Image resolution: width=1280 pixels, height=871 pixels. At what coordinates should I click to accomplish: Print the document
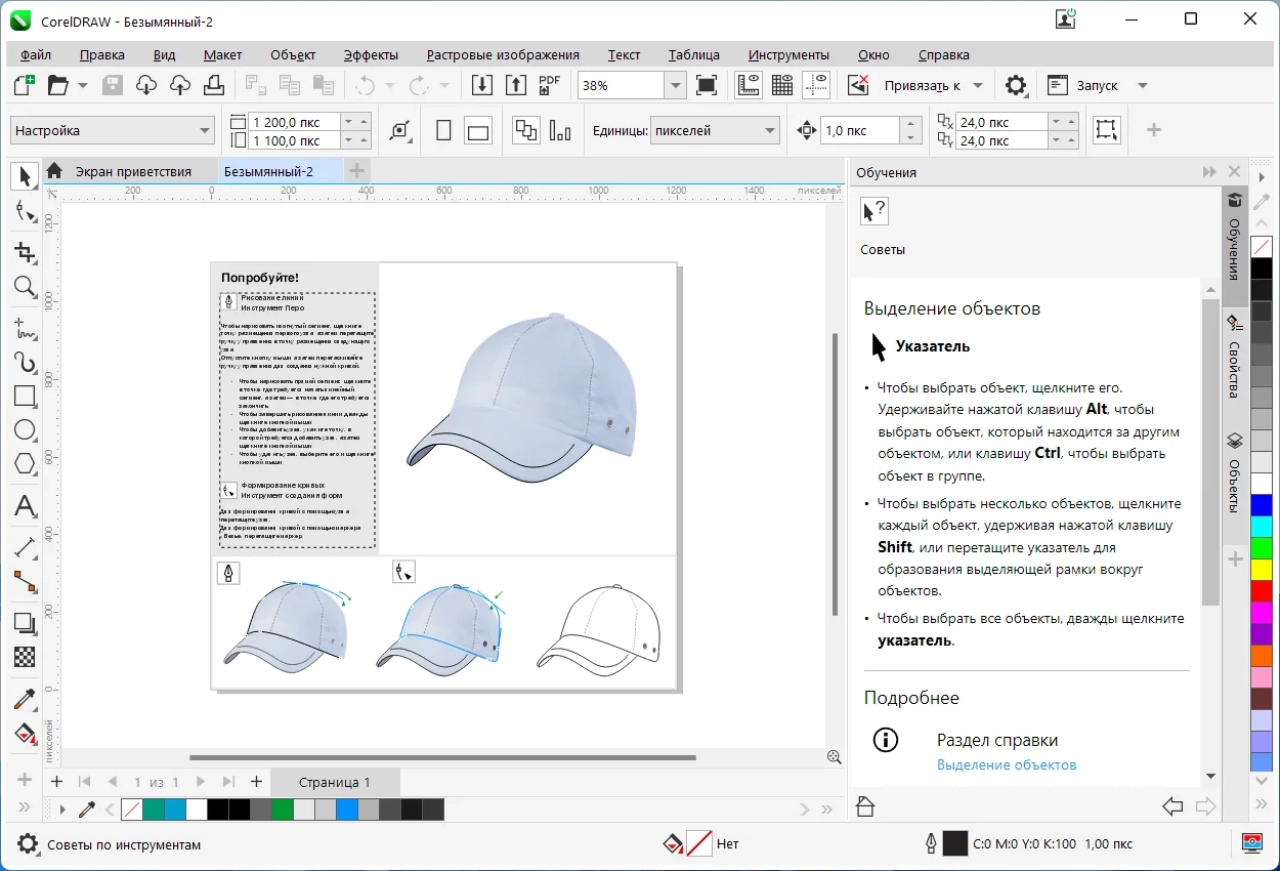tap(213, 86)
